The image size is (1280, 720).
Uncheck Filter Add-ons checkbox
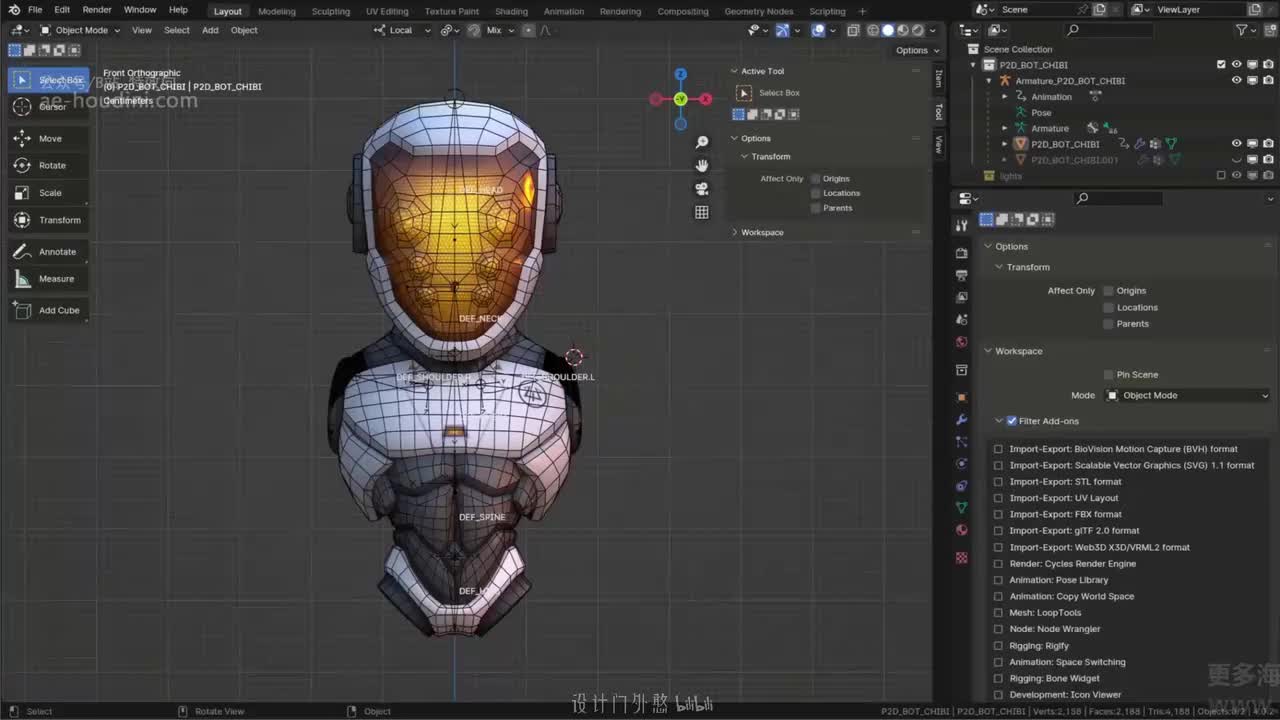coord(1012,421)
